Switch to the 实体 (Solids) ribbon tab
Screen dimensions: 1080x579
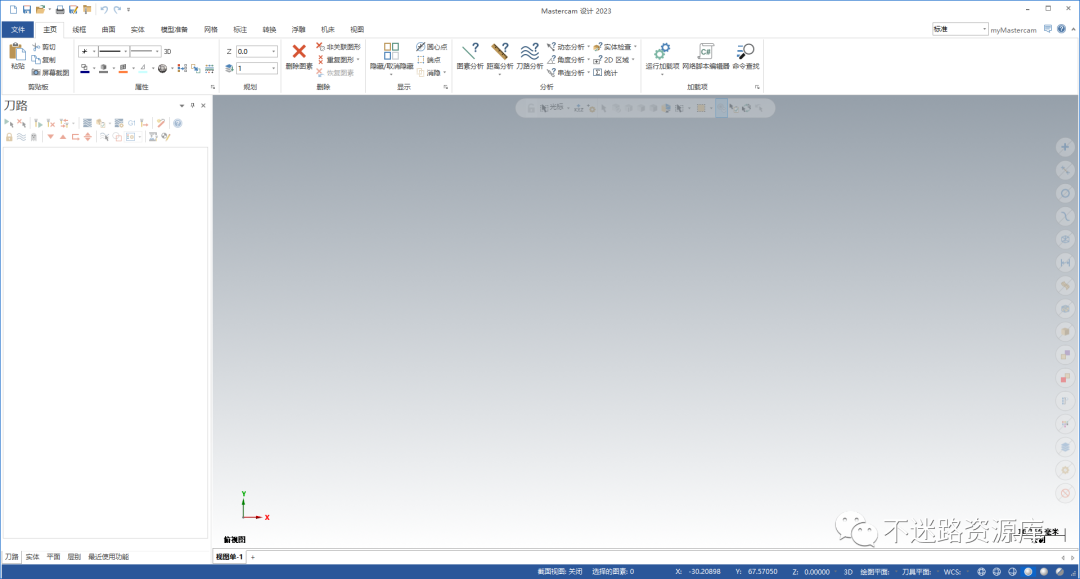coord(138,30)
